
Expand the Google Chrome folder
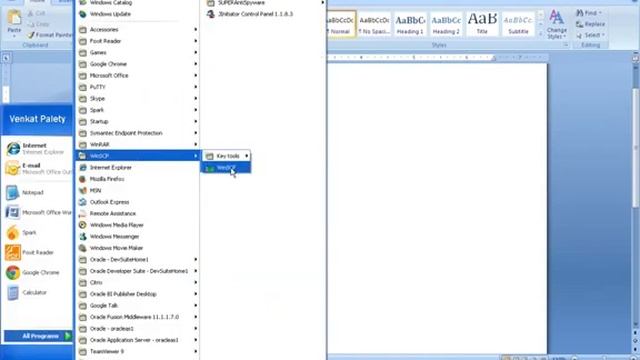(x=138, y=64)
